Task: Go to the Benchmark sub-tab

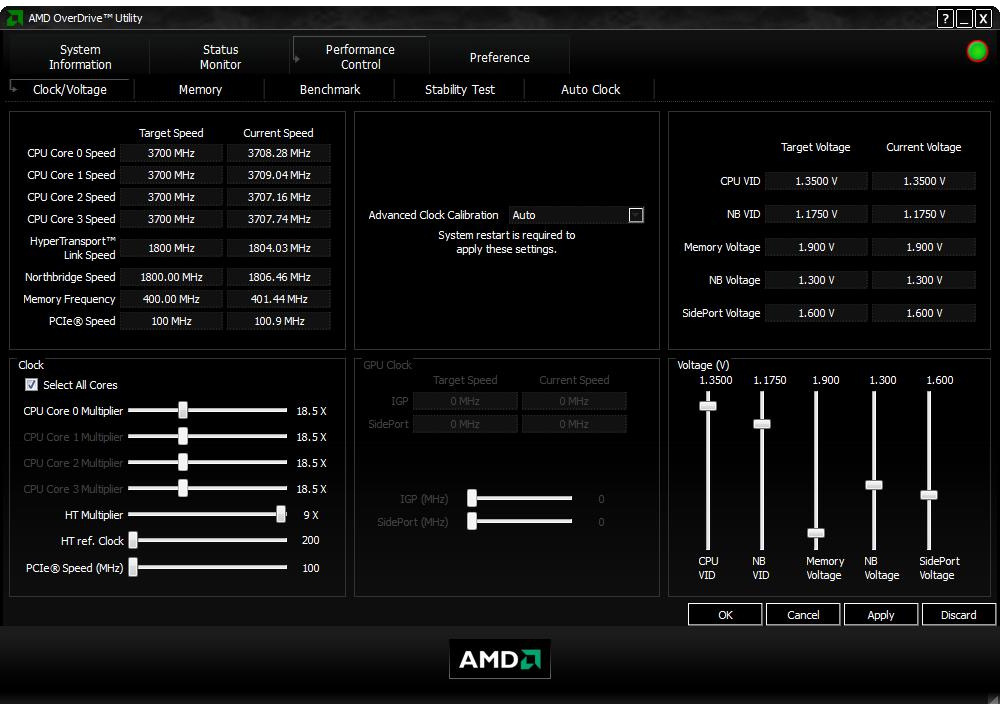Action: click(330, 89)
